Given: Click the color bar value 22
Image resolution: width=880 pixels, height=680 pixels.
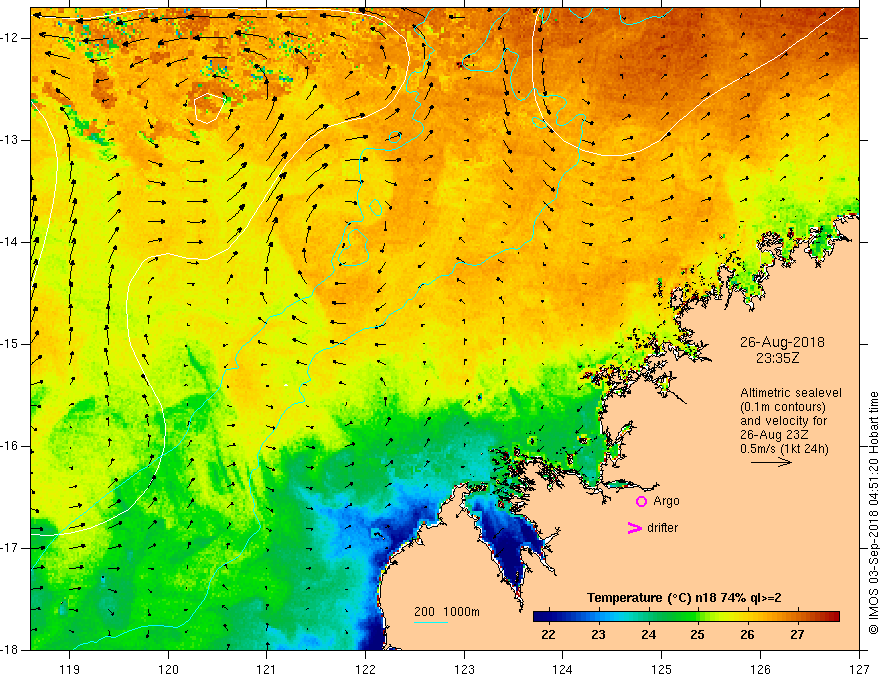Looking at the screenshot, I should click(548, 635).
